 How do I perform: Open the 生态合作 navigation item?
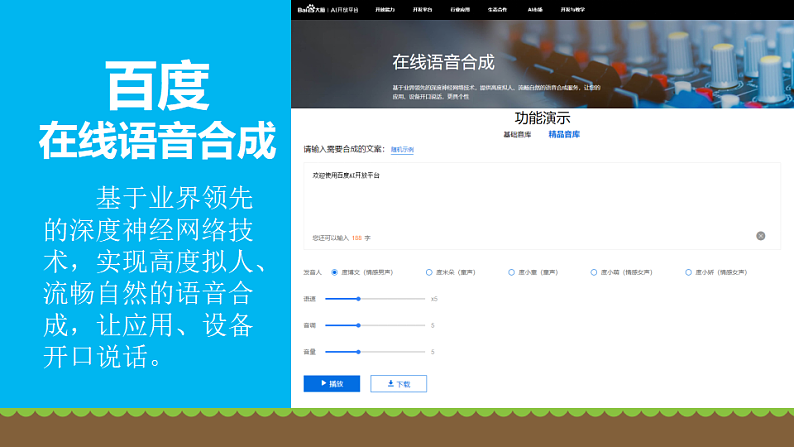pos(498,9)
